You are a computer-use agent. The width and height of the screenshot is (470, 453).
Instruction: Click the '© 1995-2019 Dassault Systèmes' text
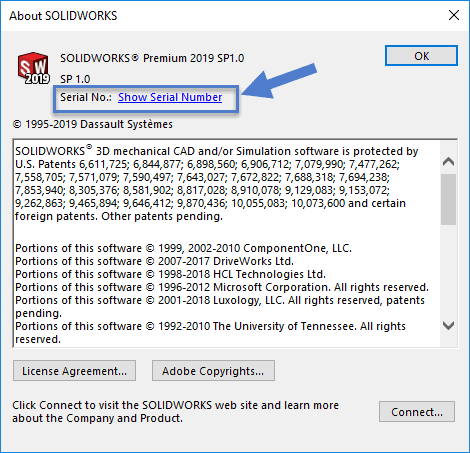(93, 124)
